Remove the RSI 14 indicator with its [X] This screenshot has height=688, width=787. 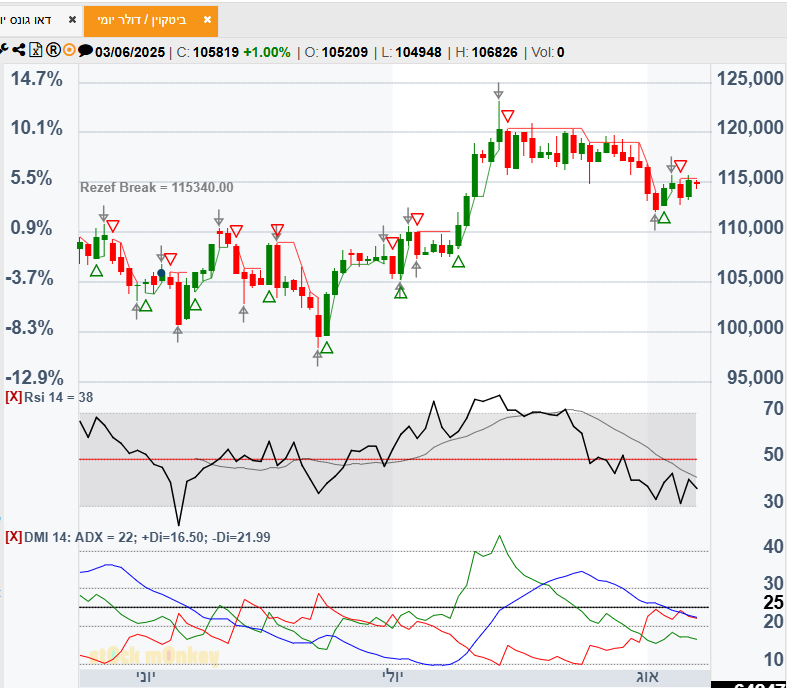click(x=13, y=397)
